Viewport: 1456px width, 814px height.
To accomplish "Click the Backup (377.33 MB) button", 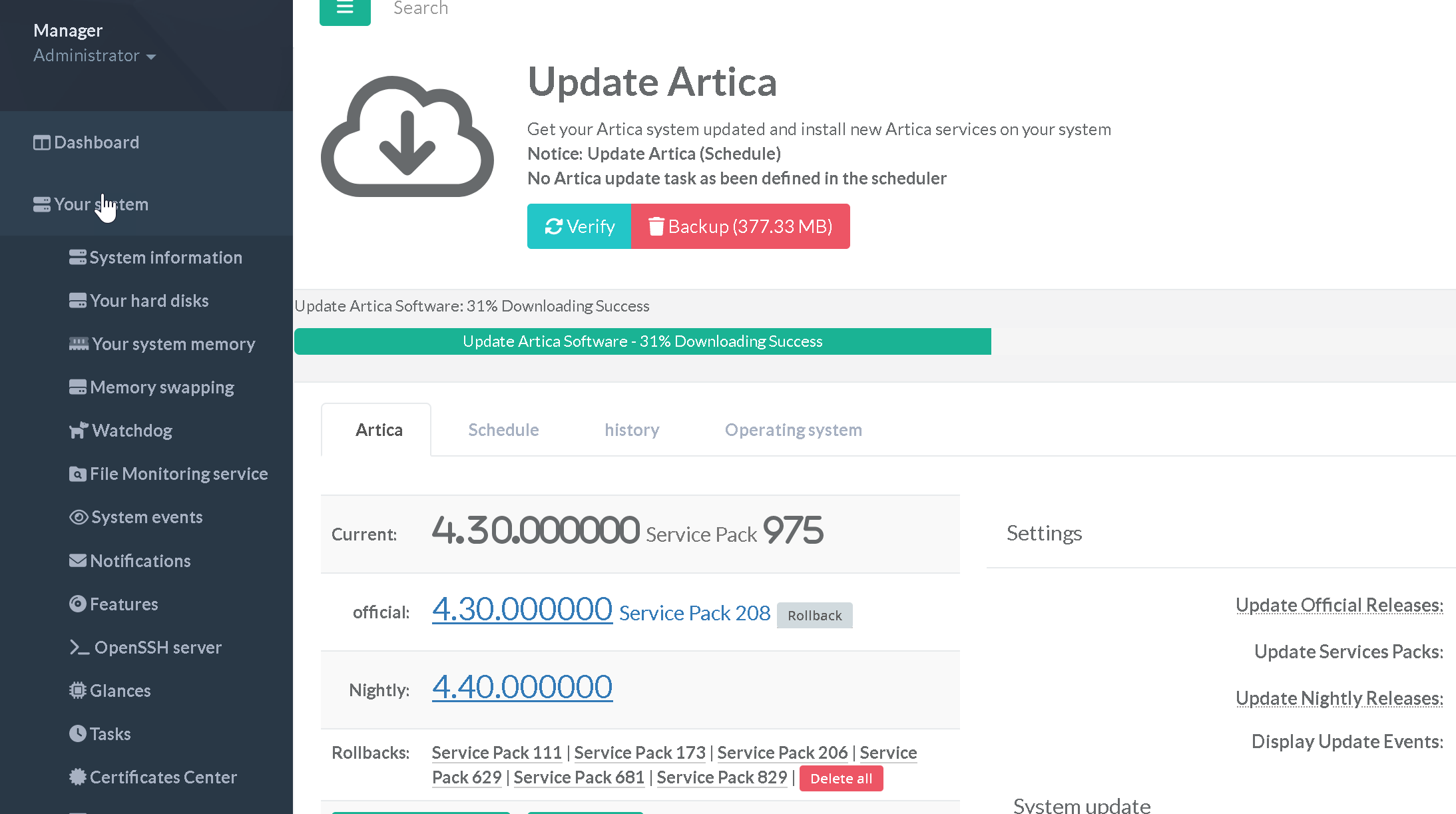I will pos(740,226).
